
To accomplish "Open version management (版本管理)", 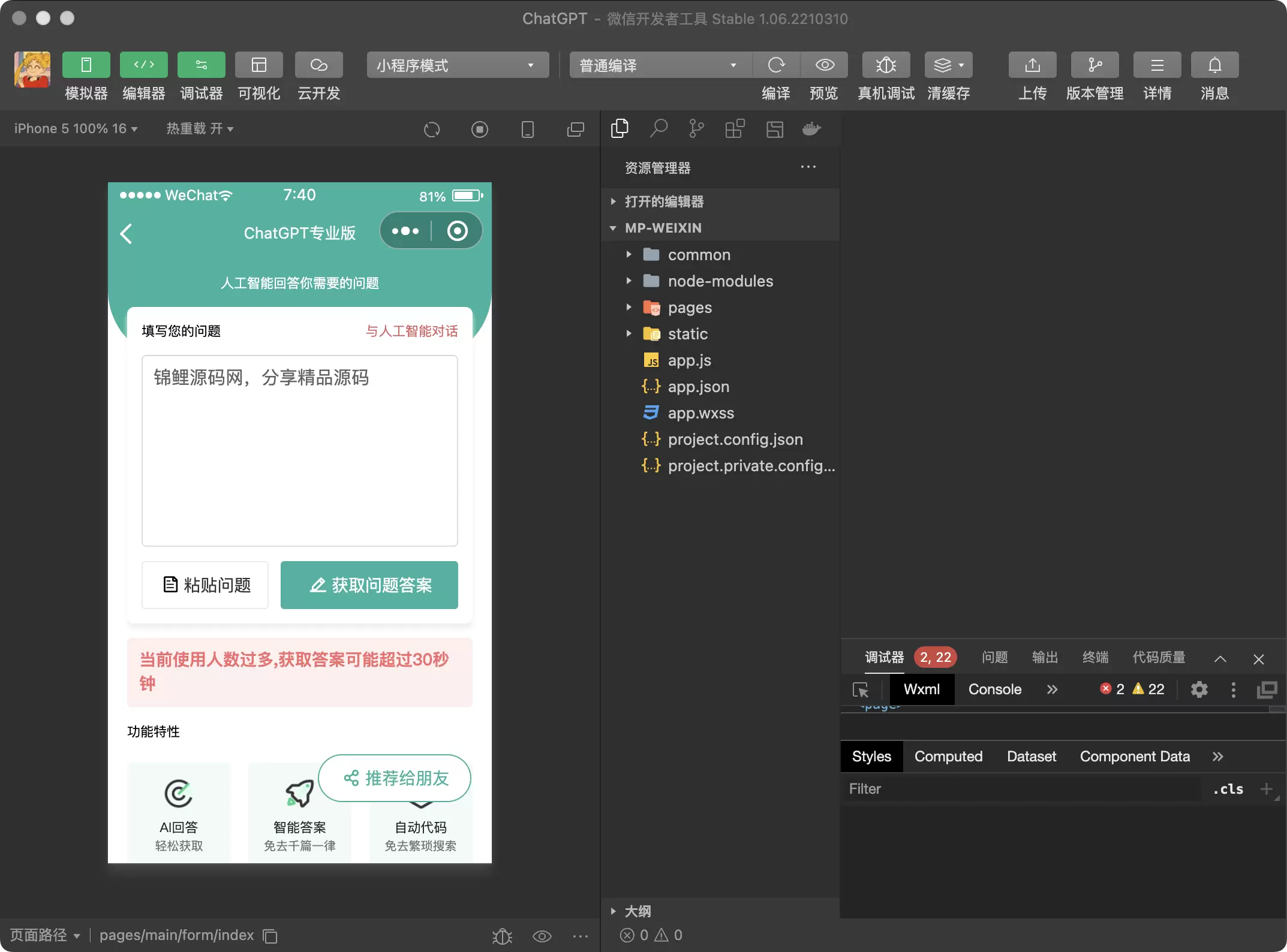I will click(1094, 65).
